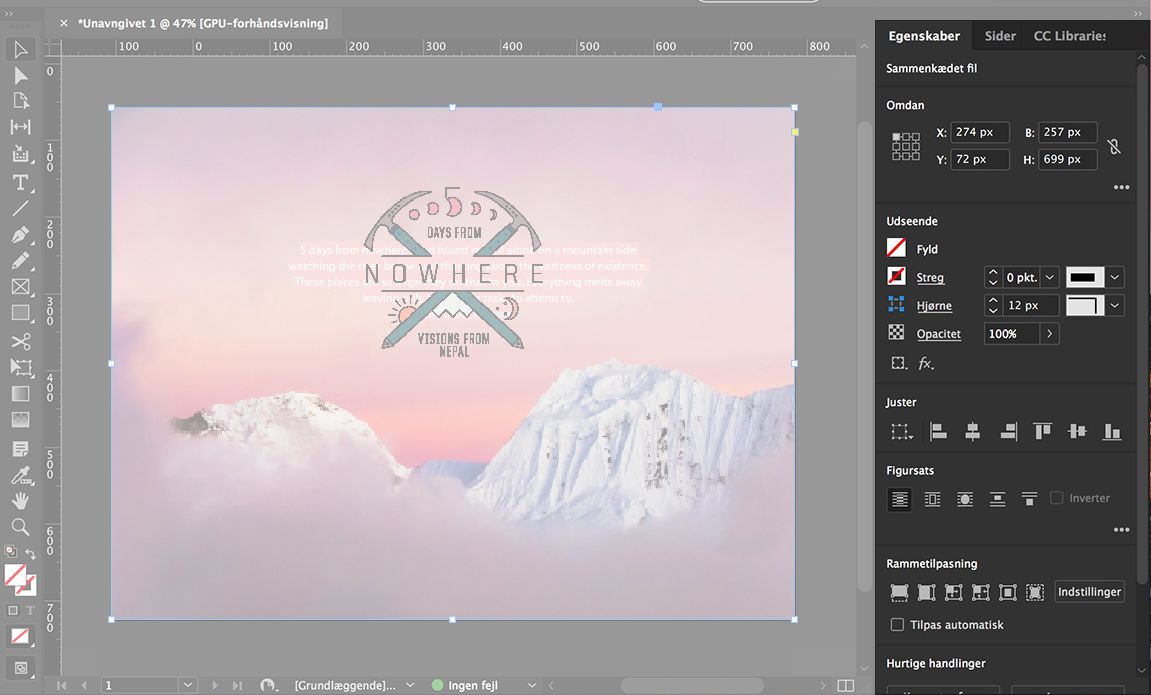Click align right edges icon in Juster
Viewport: 1151px width, 695px height.
pyautogui.click(x=1008, y=432)
